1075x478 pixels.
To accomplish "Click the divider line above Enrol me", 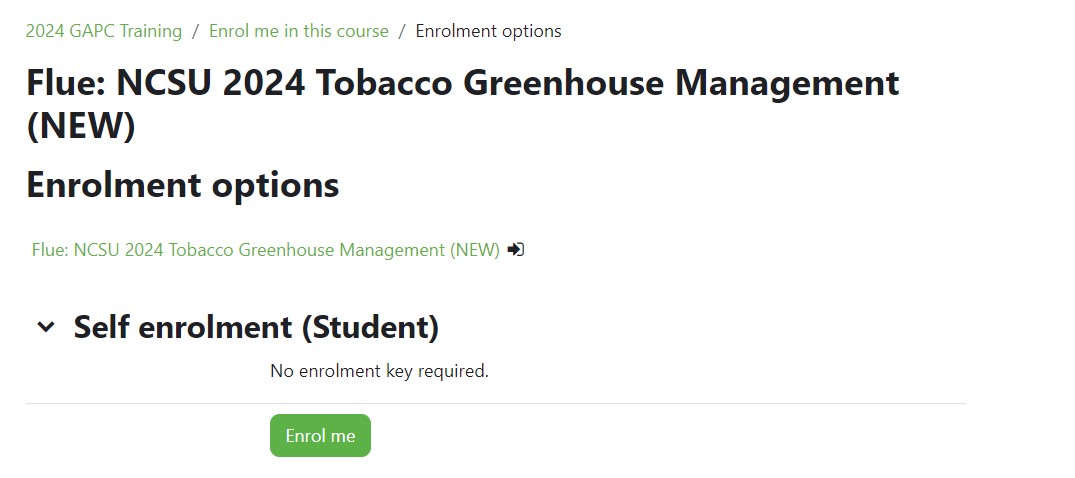I will (496, 403).
